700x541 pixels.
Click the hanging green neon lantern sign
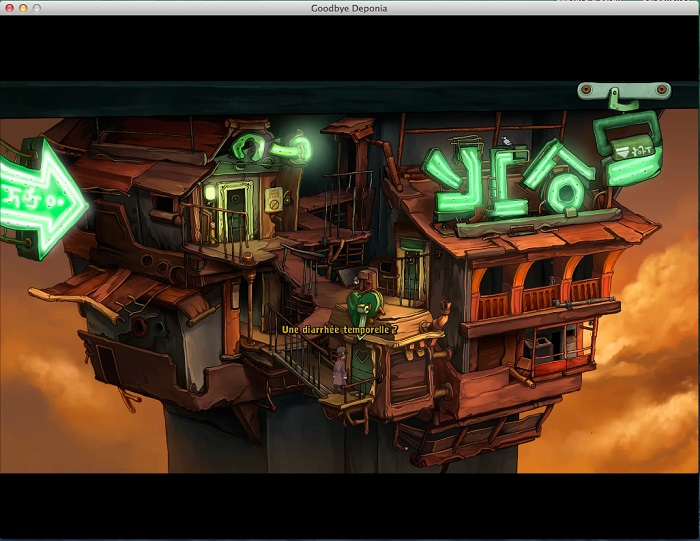pos(629,147)
